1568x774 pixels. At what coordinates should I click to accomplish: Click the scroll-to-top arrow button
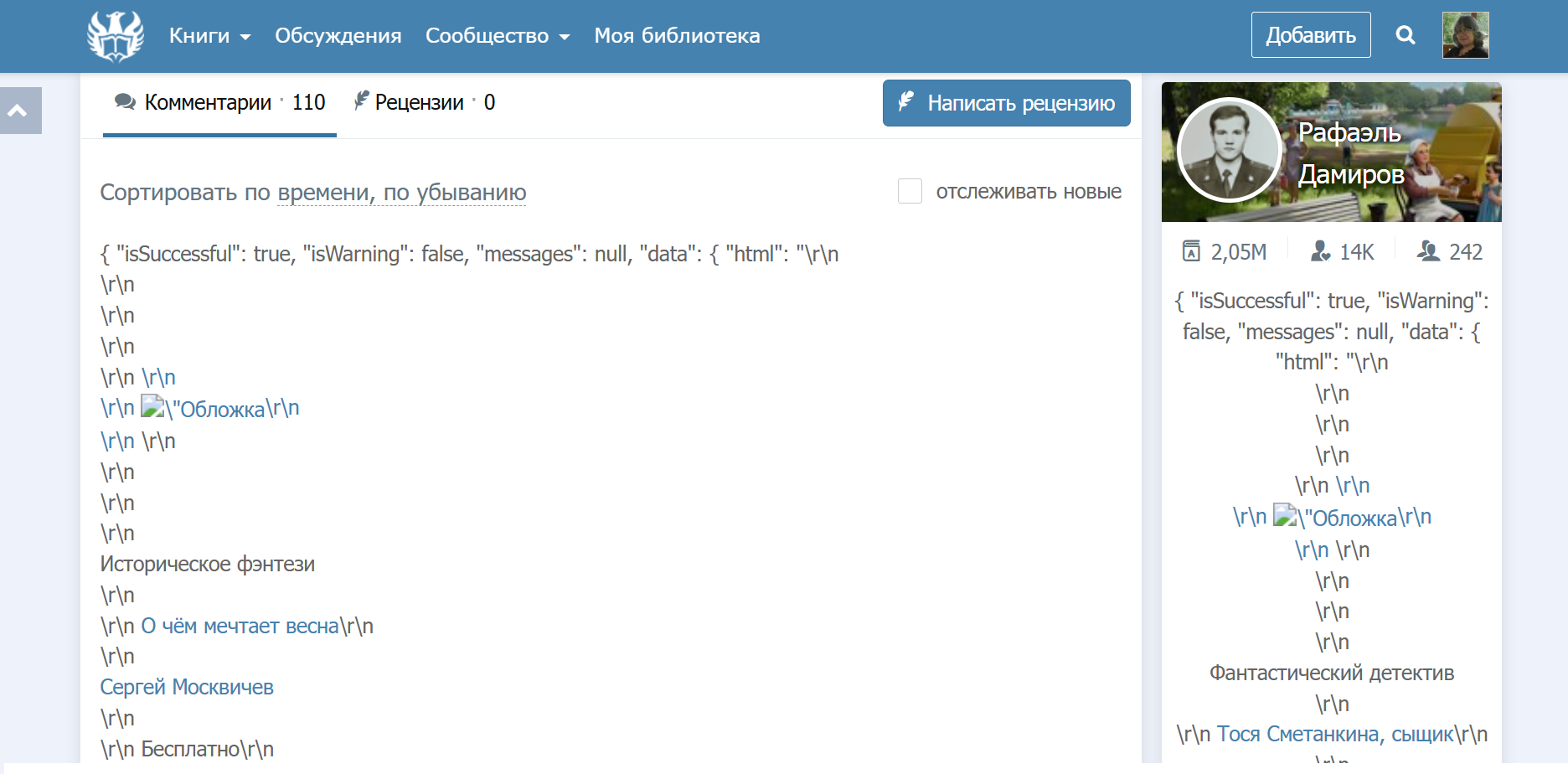(x=18, y=111)
